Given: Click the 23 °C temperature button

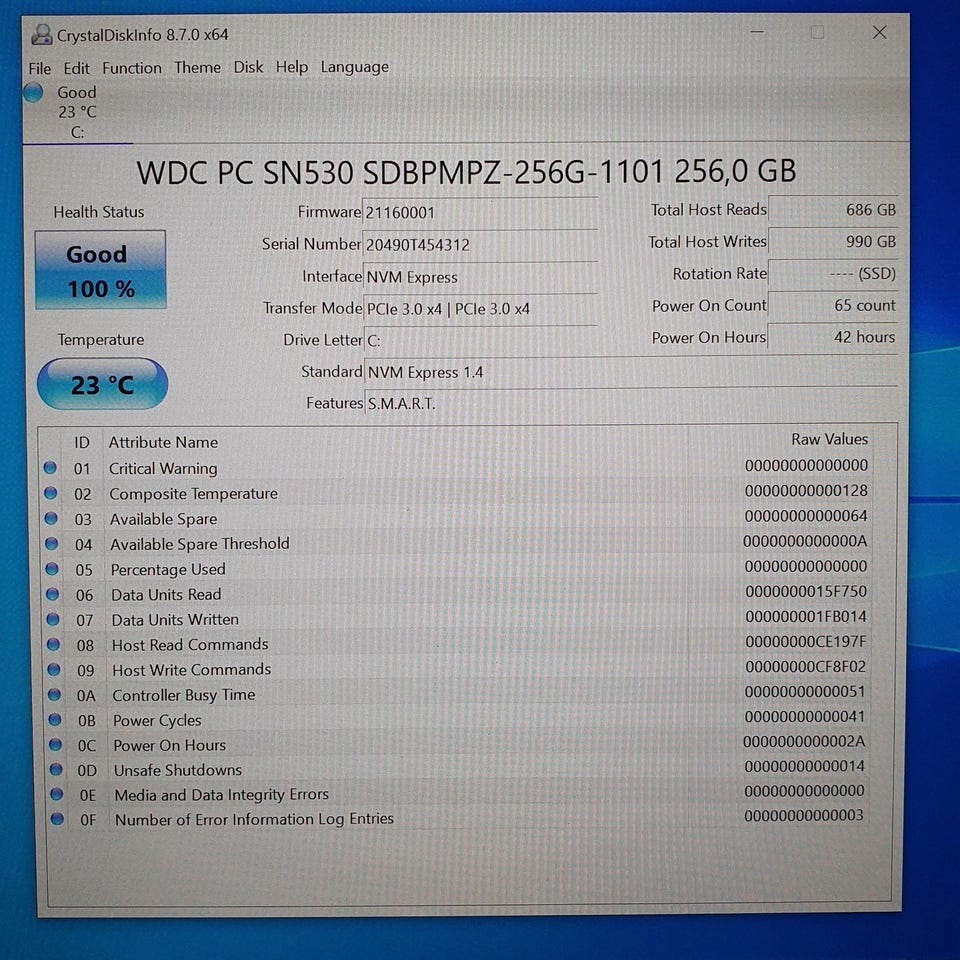Looking at the screenshot, I should [x=102, y=384].
